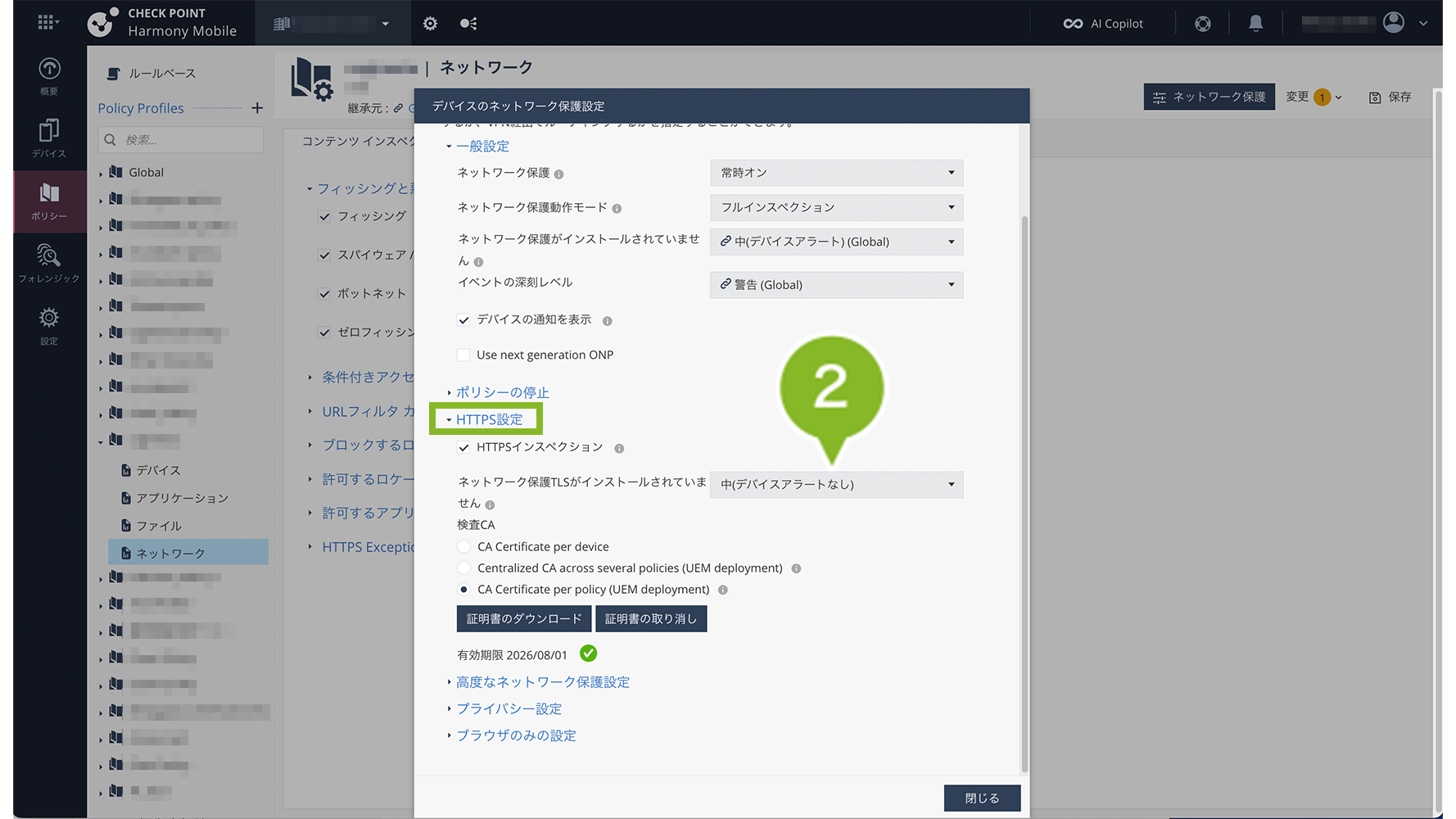The image size is (1456, 819).
Task: Click the notifications bell icon
Action: 1255,24
